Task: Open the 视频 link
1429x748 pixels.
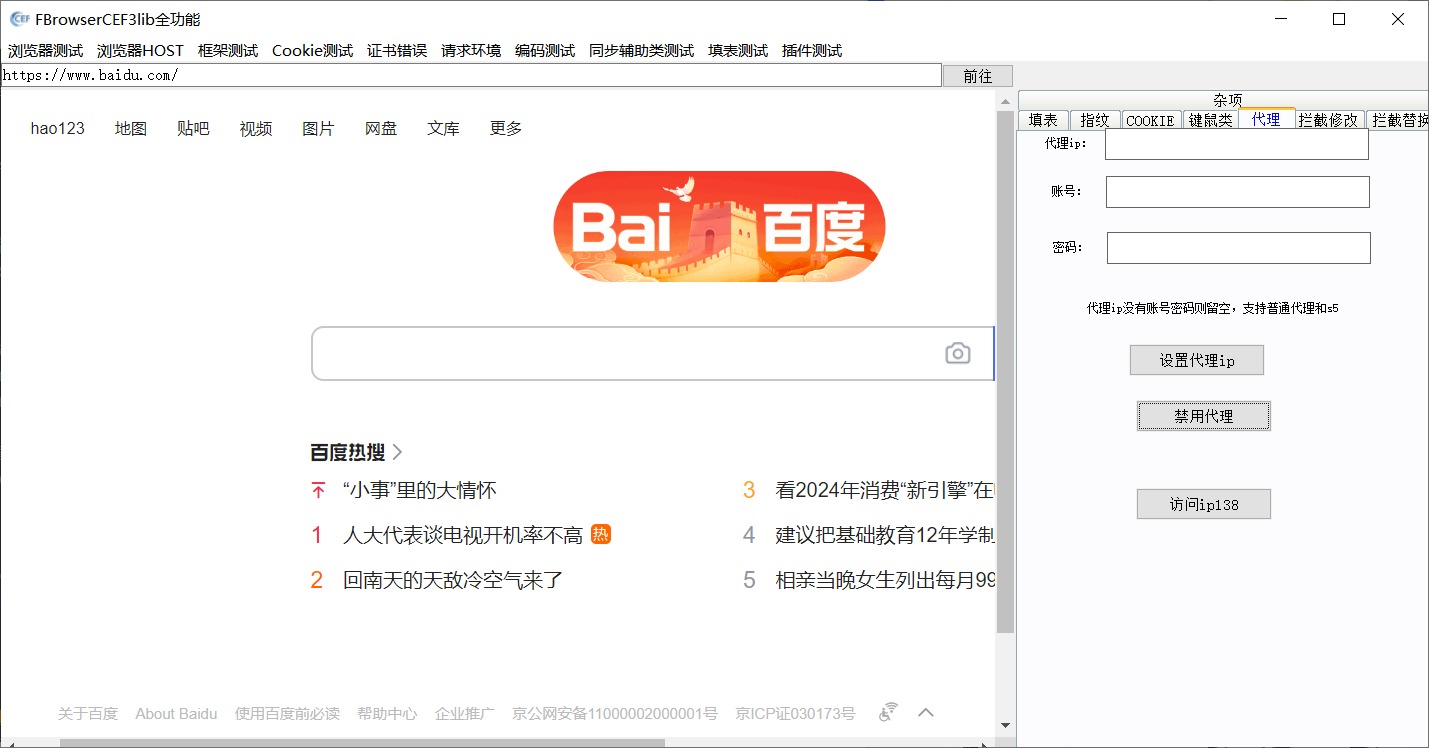Action: [256, 128]
